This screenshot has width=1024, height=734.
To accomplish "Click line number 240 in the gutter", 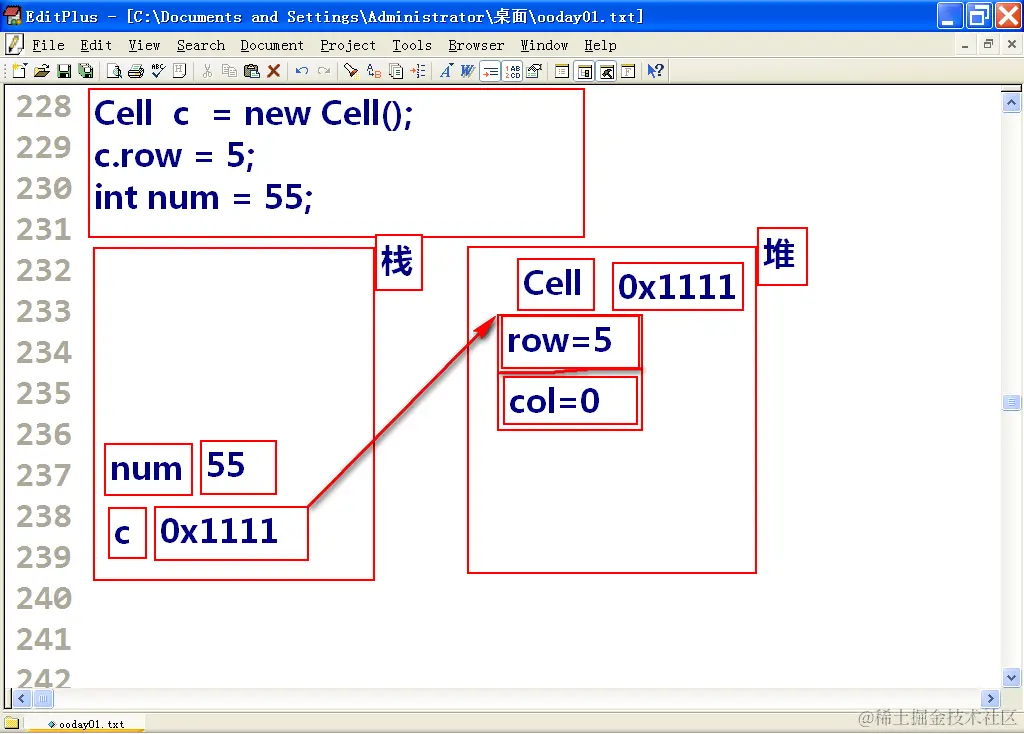I will (x=44, y=599).
